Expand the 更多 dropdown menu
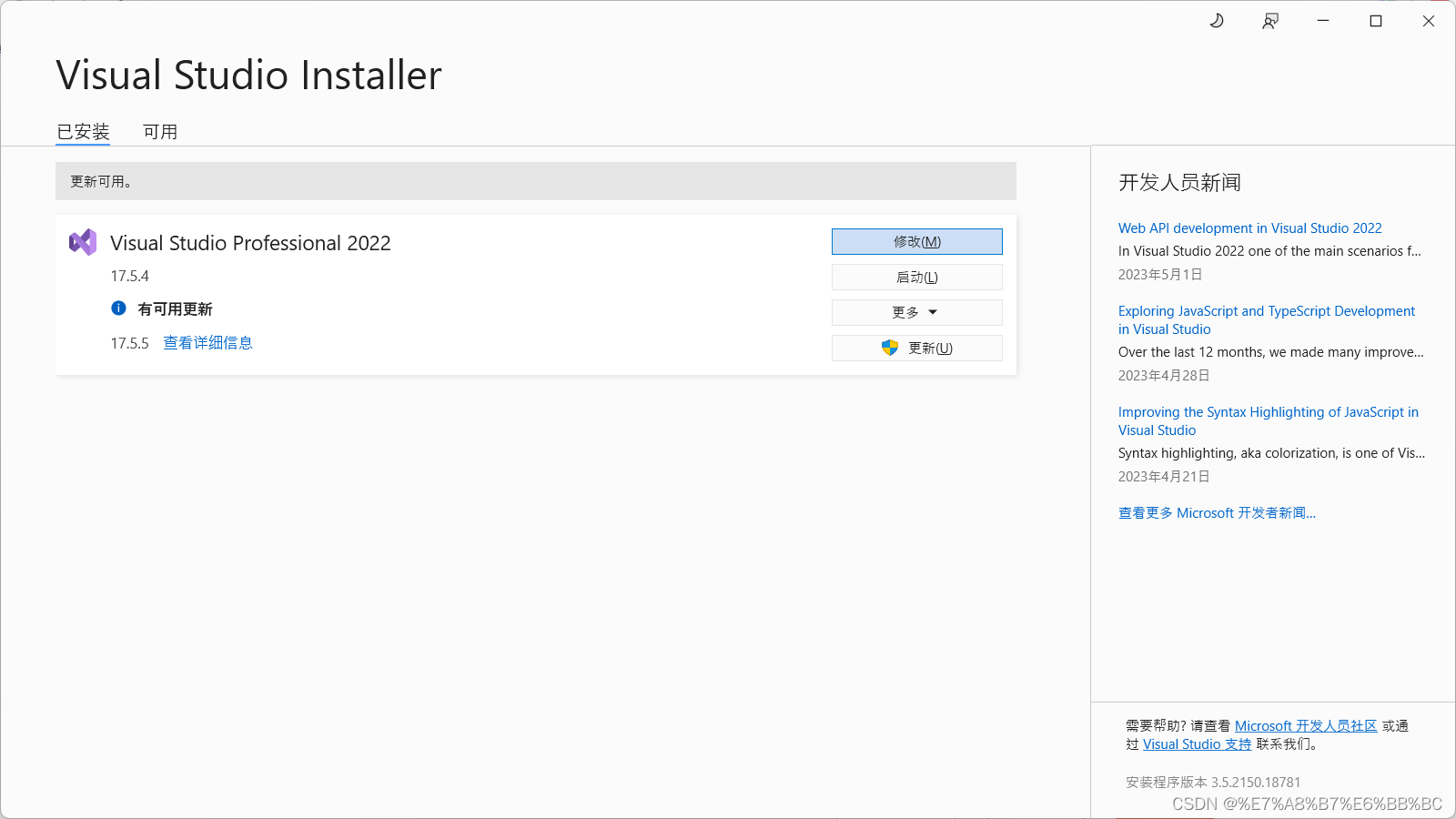The image size is (1456, 819). pos(916,312)
